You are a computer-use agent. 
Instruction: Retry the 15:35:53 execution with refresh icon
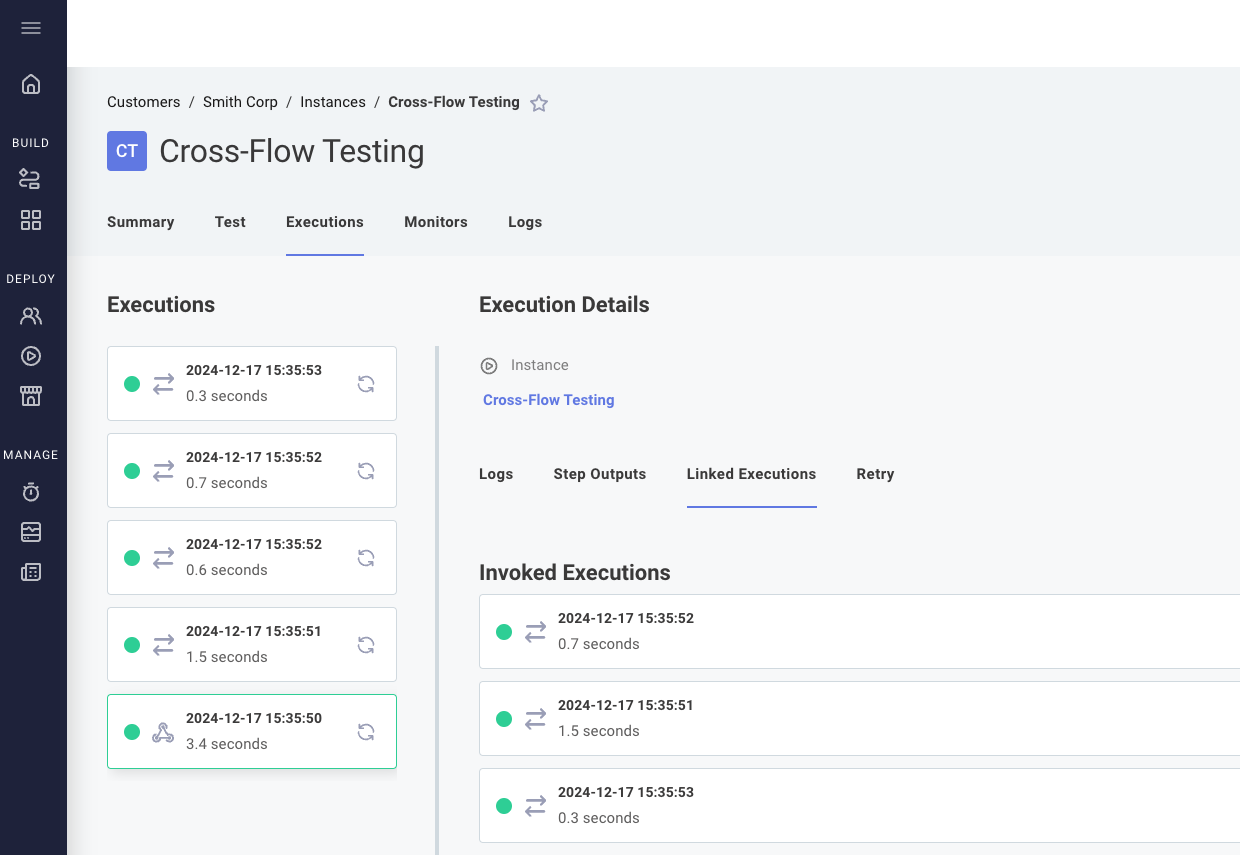point(366,384)
